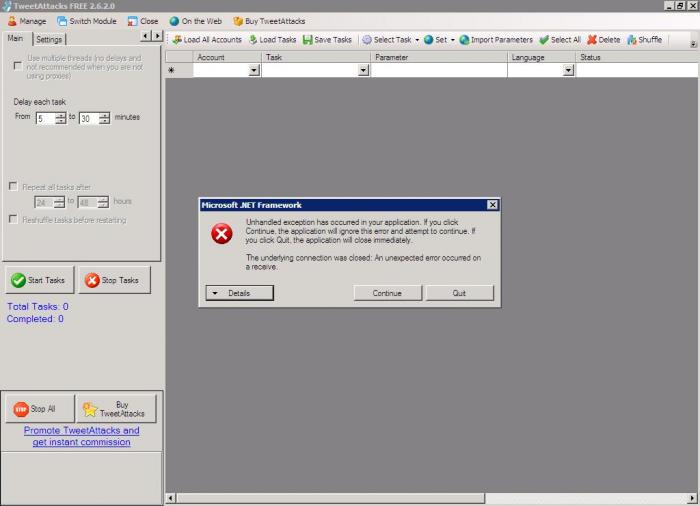Image resolution: width=700 pixels, height=506 pixels.
Task: Click the Select All checkmark icon
Action: coord(544,40)
